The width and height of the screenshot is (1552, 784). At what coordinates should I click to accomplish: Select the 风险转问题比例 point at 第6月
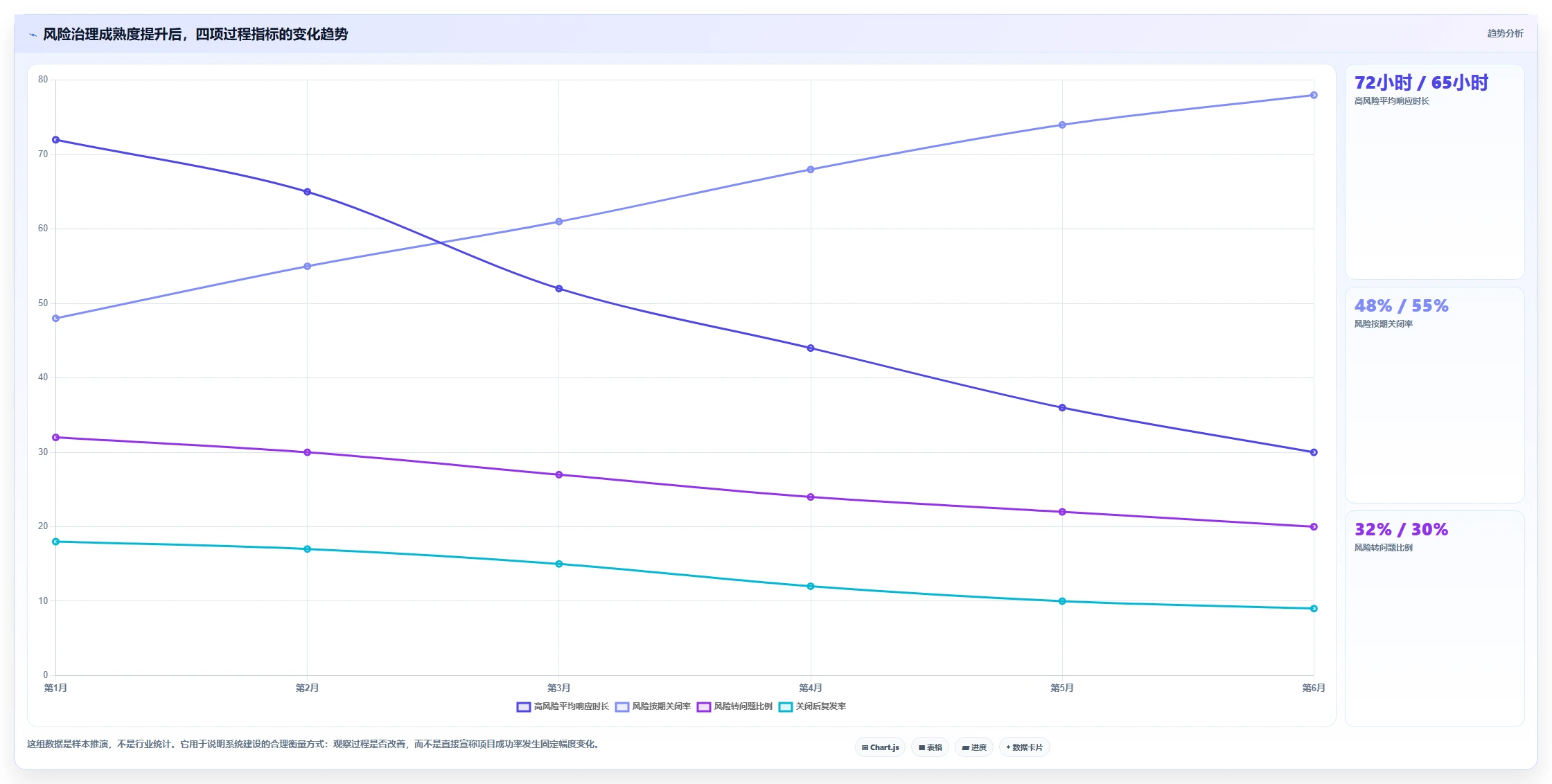coord(1314,527)
